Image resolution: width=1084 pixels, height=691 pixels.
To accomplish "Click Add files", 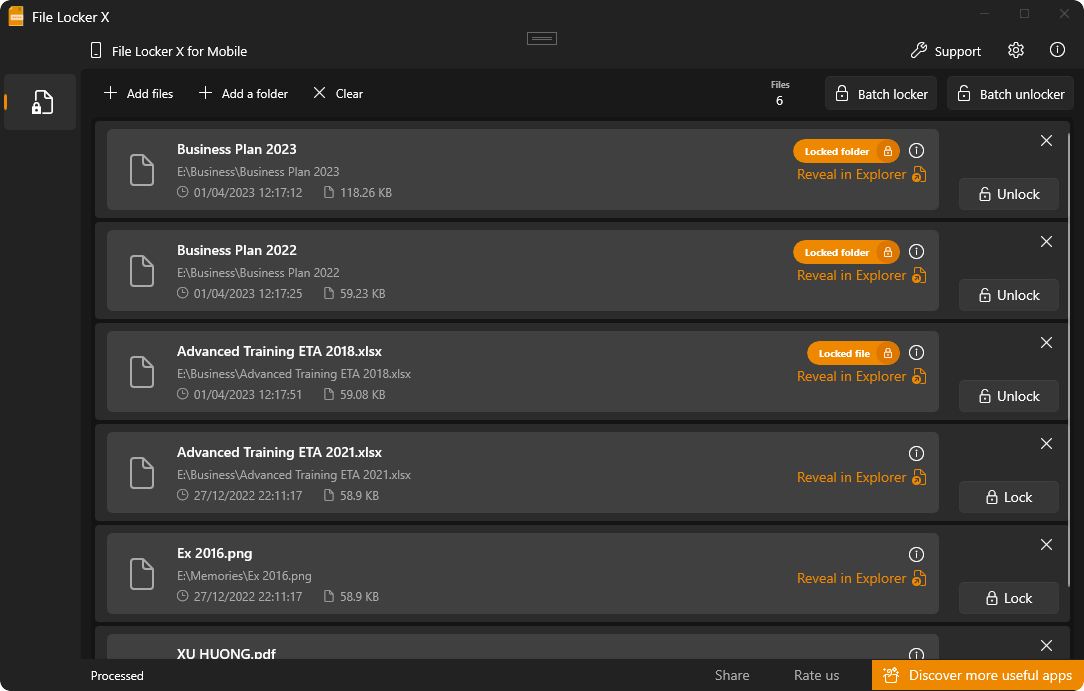I will (138, 93).
